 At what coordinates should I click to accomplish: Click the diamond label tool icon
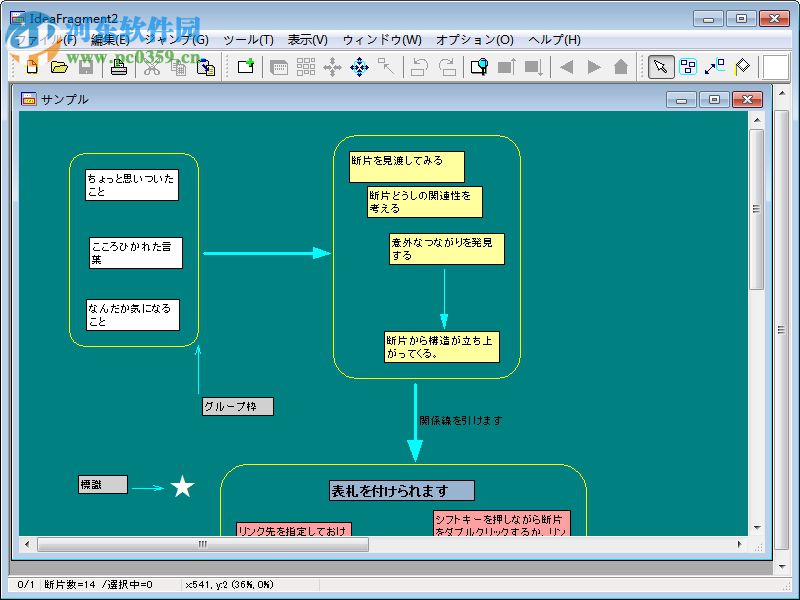tap(743, 67)
